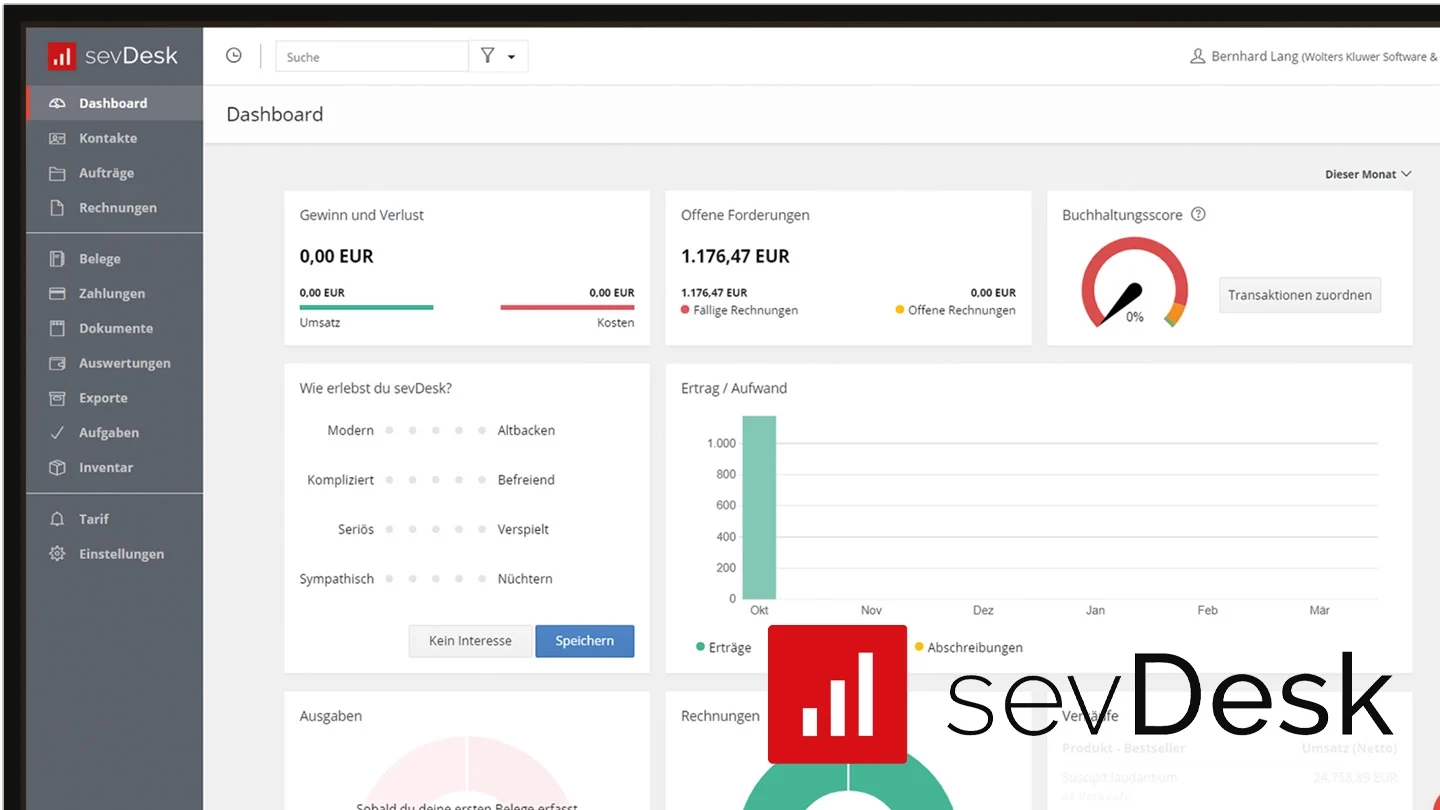Open the Einstellungen menu item label
This screenshot has height=810, width=1440.
(x=122, y=554)
